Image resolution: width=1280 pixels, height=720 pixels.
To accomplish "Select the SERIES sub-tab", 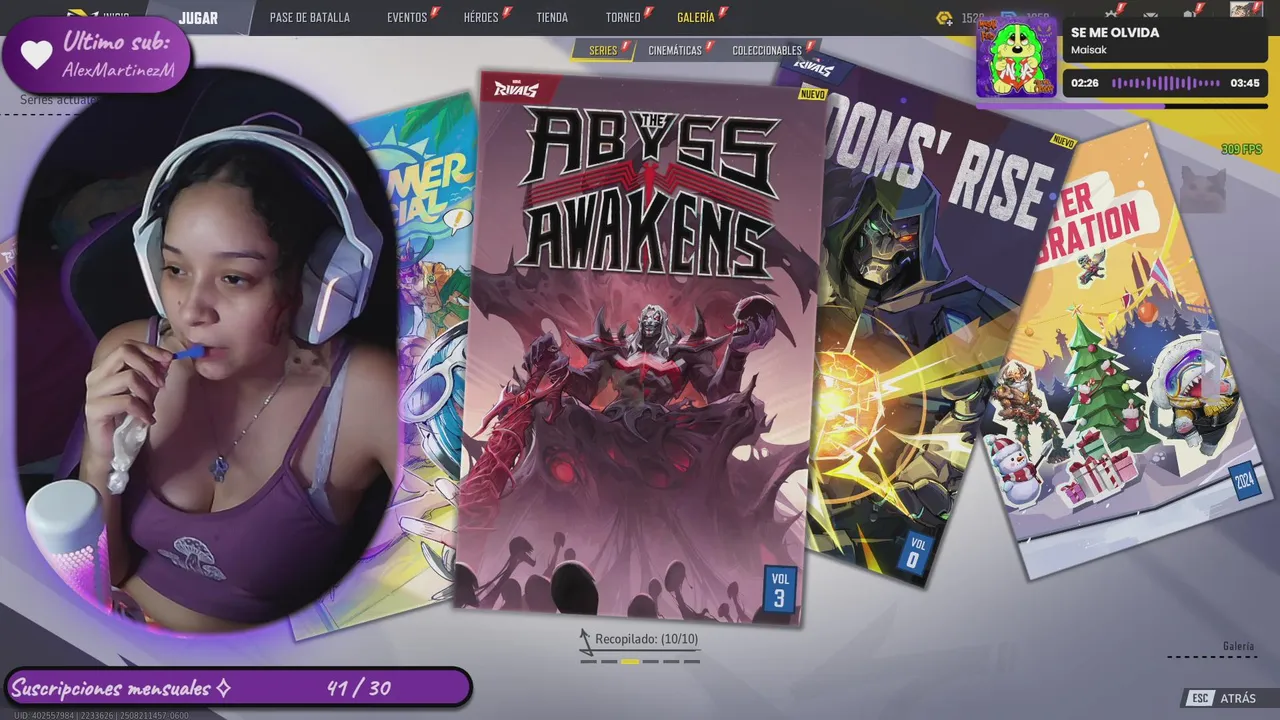I will 605,50.
